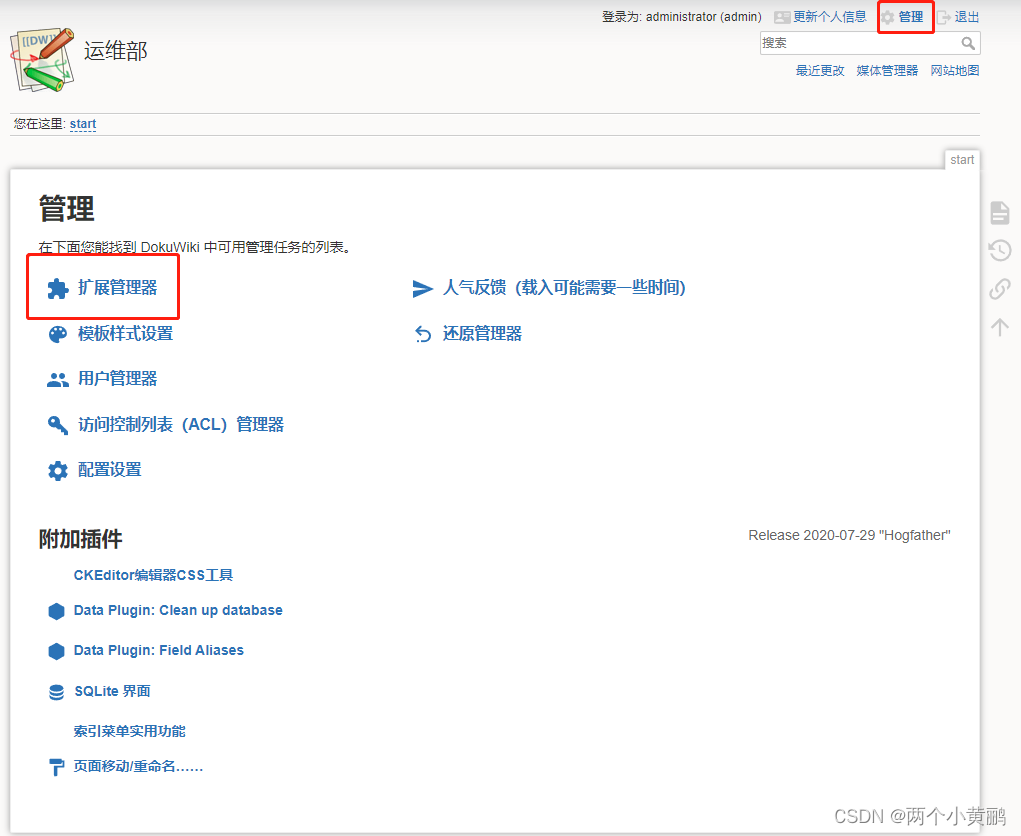1021x836 pixels.
Task: Click the show-page document icon in sidebar
Action: pyautogui.click(x=1000, y=212)
